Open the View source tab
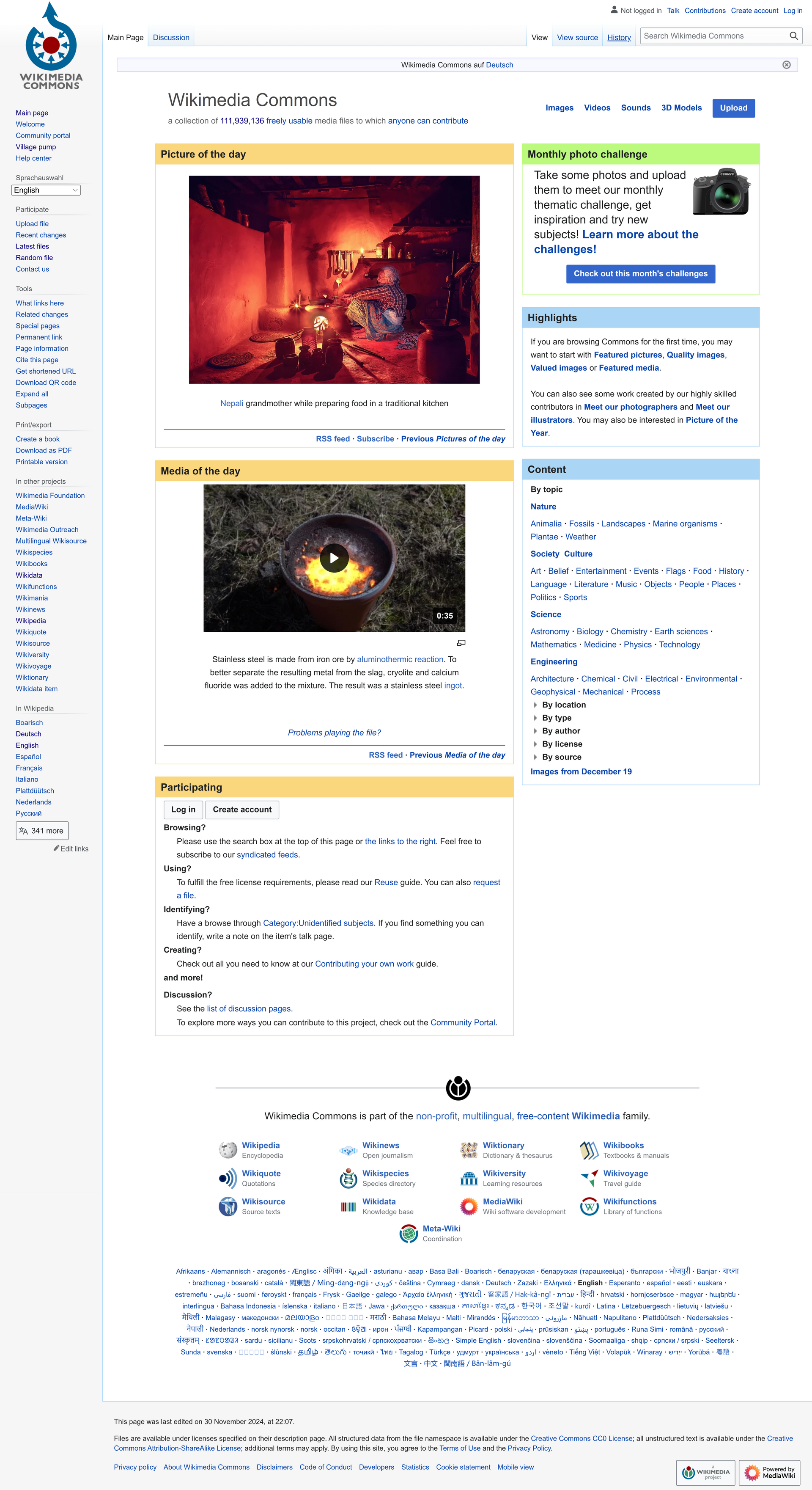The width and height of the screenshot is (812, 1490). click(577, 38)
